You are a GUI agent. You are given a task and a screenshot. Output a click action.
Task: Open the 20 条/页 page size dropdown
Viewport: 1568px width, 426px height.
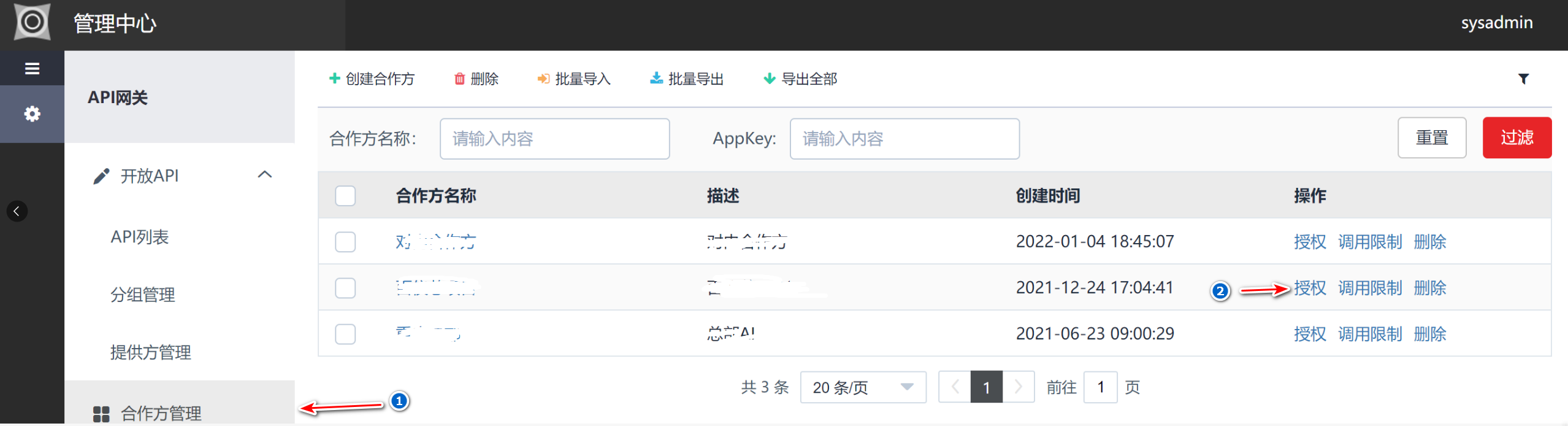coord(862,387)
